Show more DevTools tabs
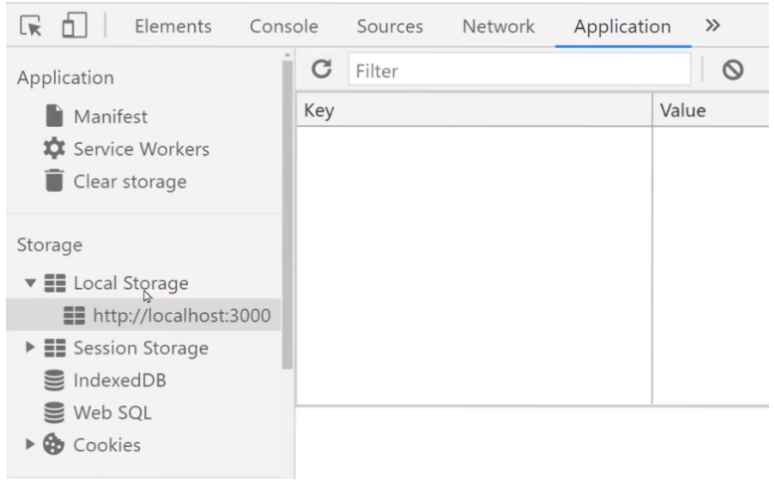Viewport: 774px width, 486px height. [712, 25]
